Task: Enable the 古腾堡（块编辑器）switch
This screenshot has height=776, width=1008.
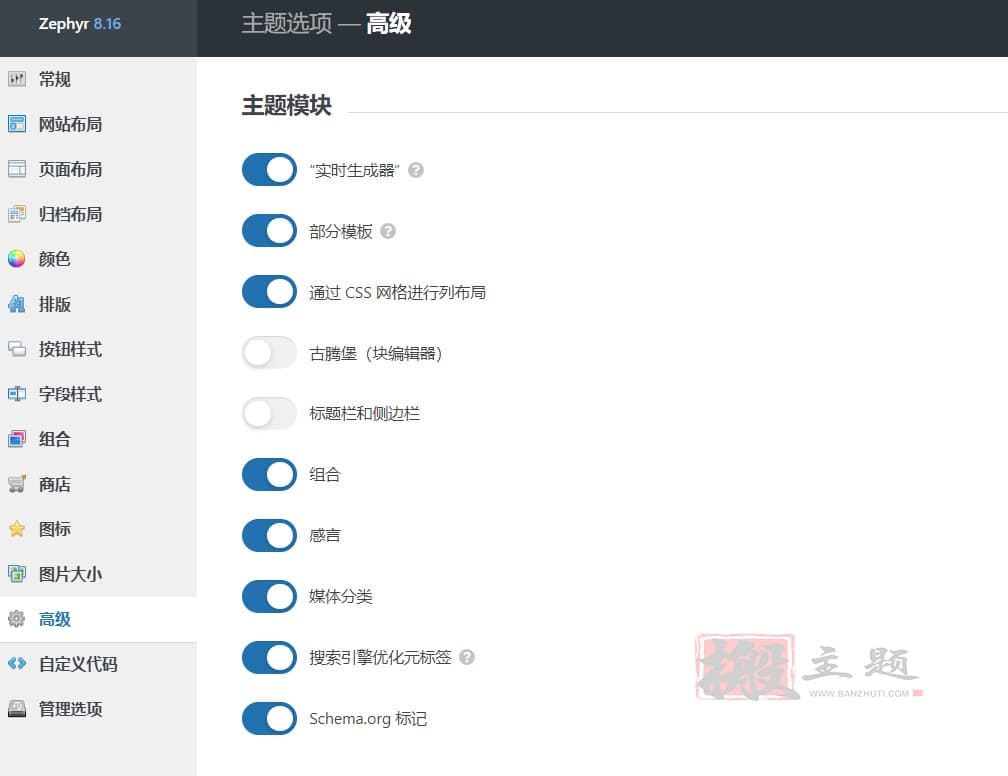Action: tap(269, 353)
